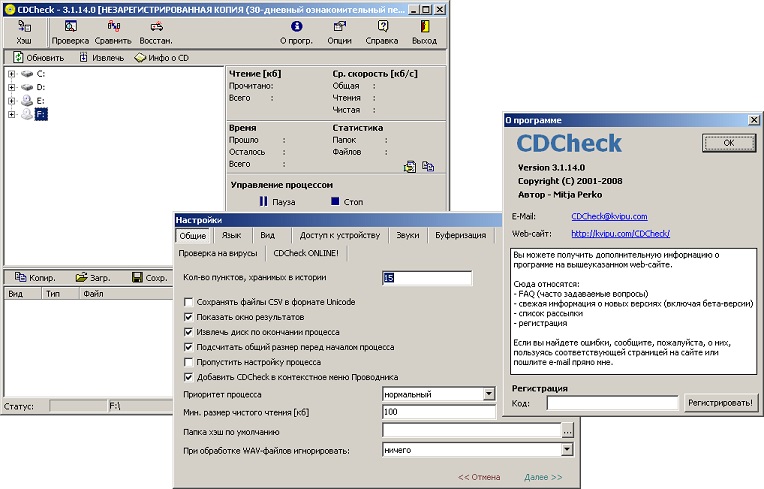The image size is (764, 489).
Task: Open the CDCheck@kvipu.com email link
Action: (x=610, y=216)
